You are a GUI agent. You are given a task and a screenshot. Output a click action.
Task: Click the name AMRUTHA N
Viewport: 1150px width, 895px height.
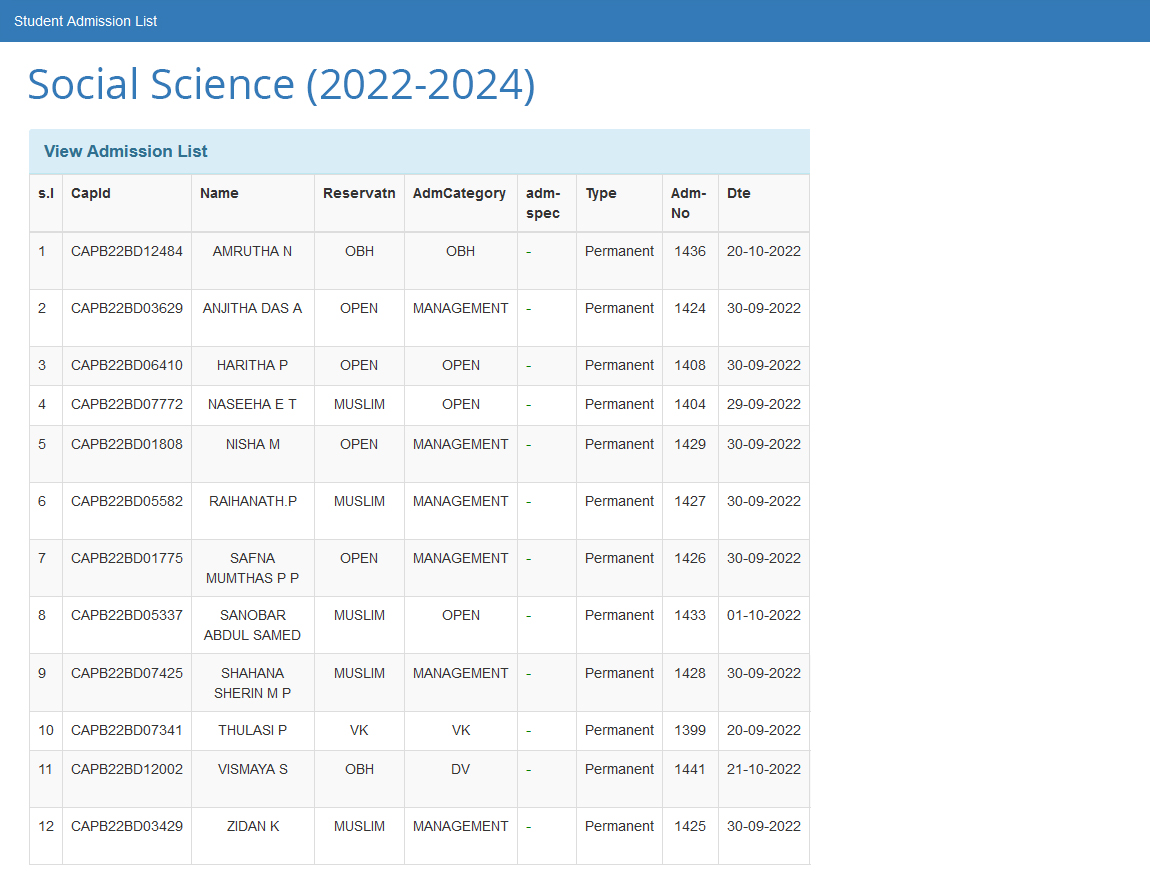click(252, 251)
